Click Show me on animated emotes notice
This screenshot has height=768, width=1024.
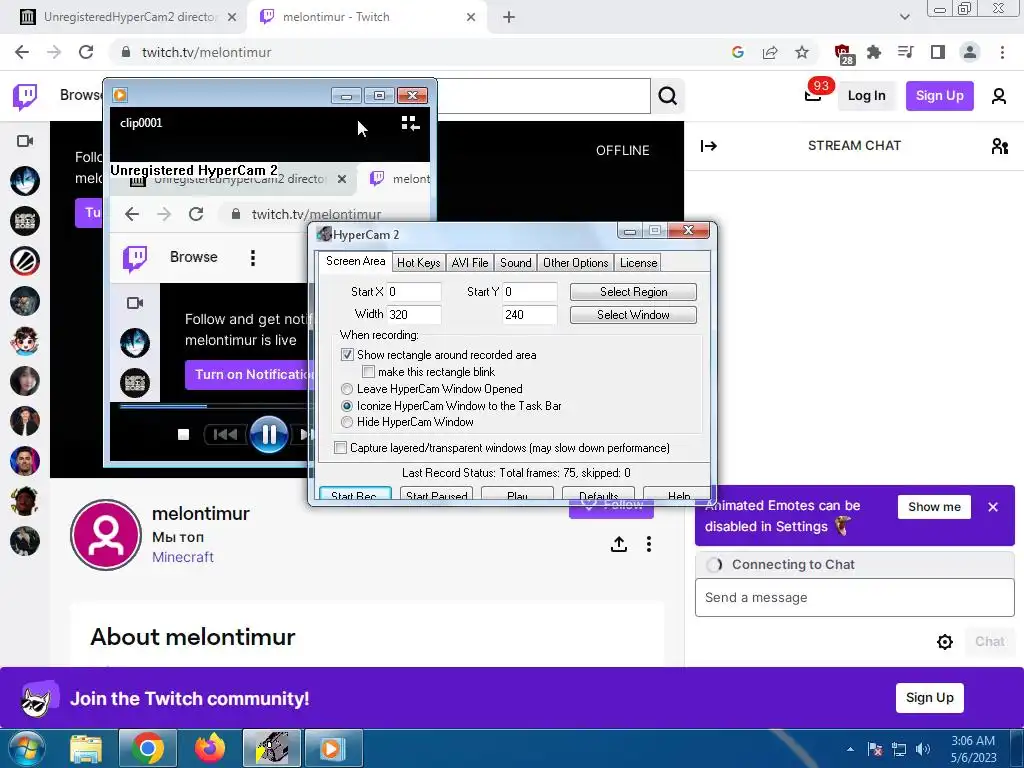tap(934, 507)
